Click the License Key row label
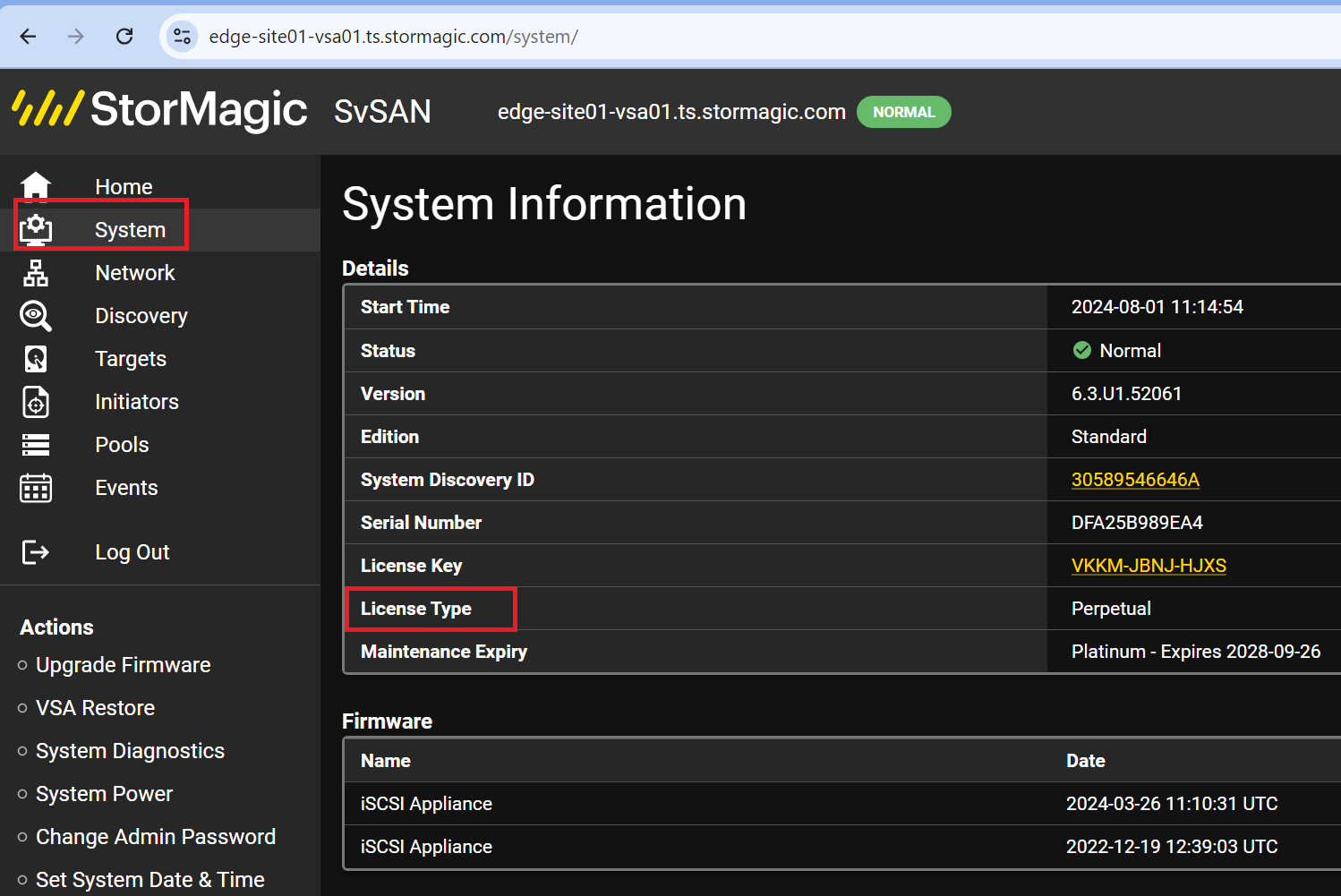The width and height of the screenshot is (1341, 896). [x=411, y=566]
